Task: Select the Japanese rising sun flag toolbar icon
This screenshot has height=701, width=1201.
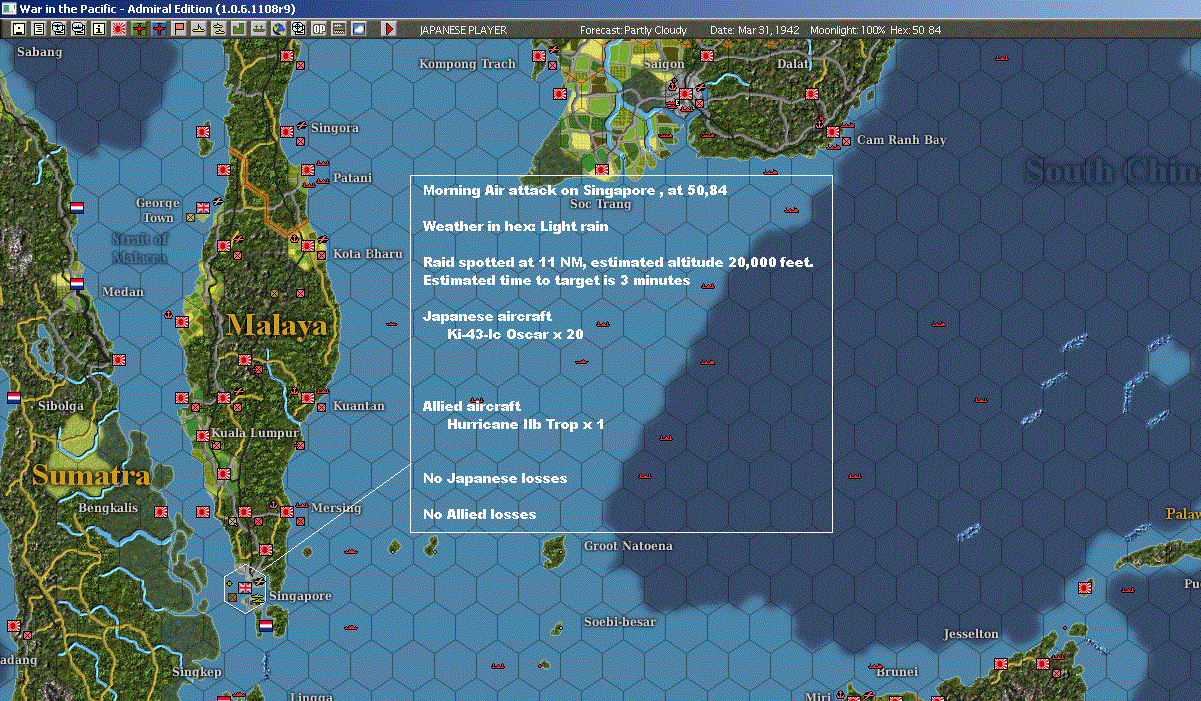Action: (118, 29)
